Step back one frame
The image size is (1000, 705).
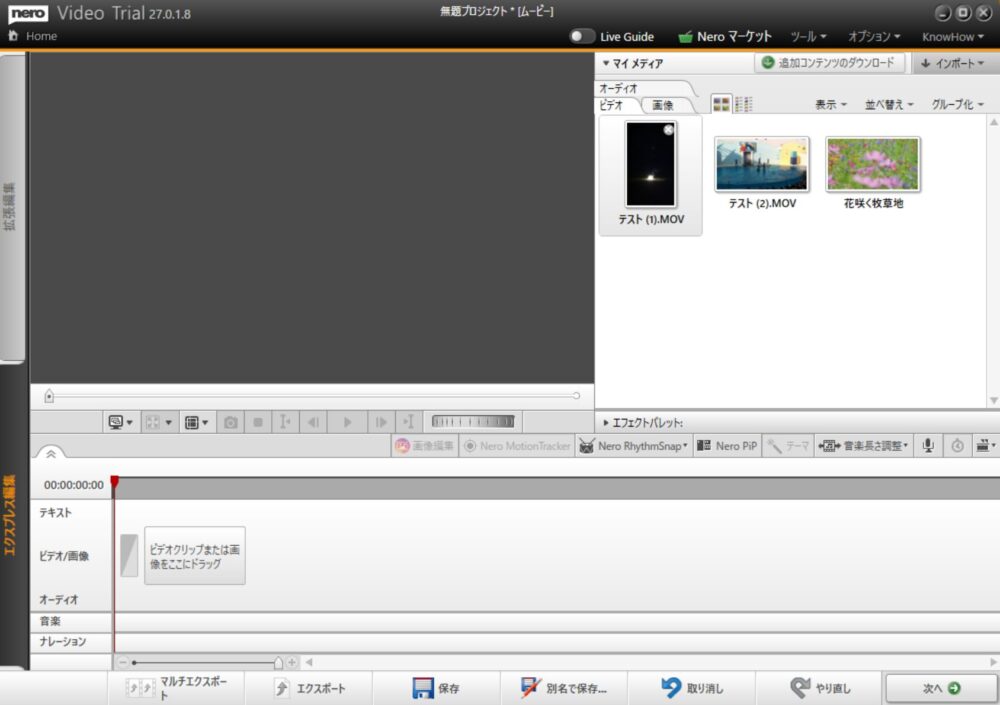pyautogui.click(x=313, y=422)
